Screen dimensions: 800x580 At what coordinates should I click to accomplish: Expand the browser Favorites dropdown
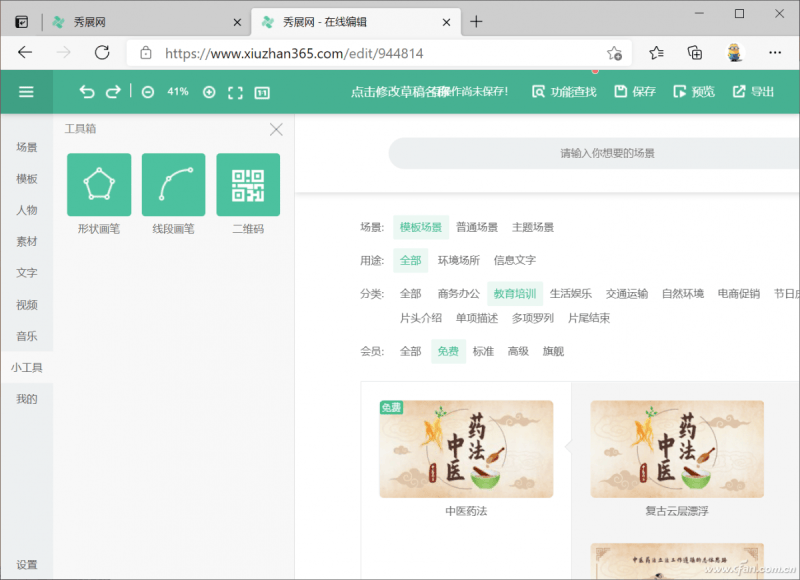pos(655,52)
